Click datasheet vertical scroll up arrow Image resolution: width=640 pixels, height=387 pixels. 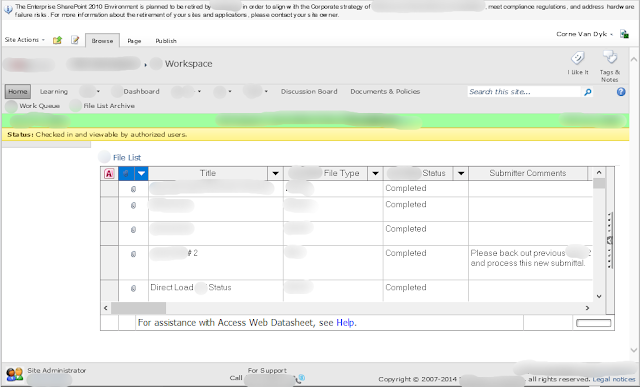(x=599, y=172)
